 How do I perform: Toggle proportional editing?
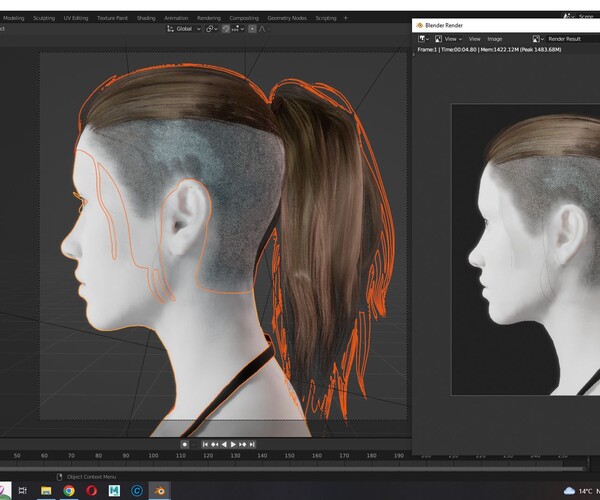click(252, 29)
